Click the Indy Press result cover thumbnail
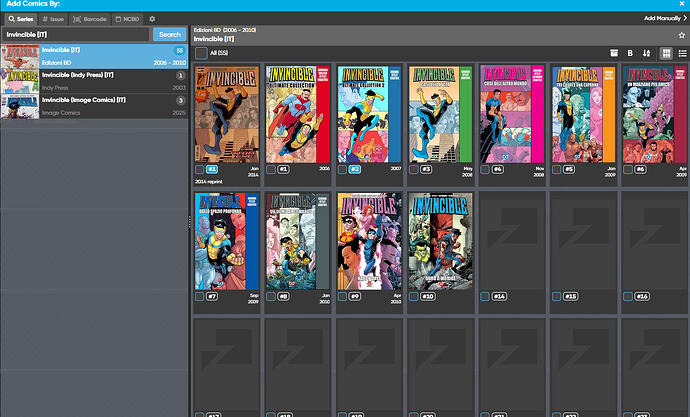 tap(20, 81)
